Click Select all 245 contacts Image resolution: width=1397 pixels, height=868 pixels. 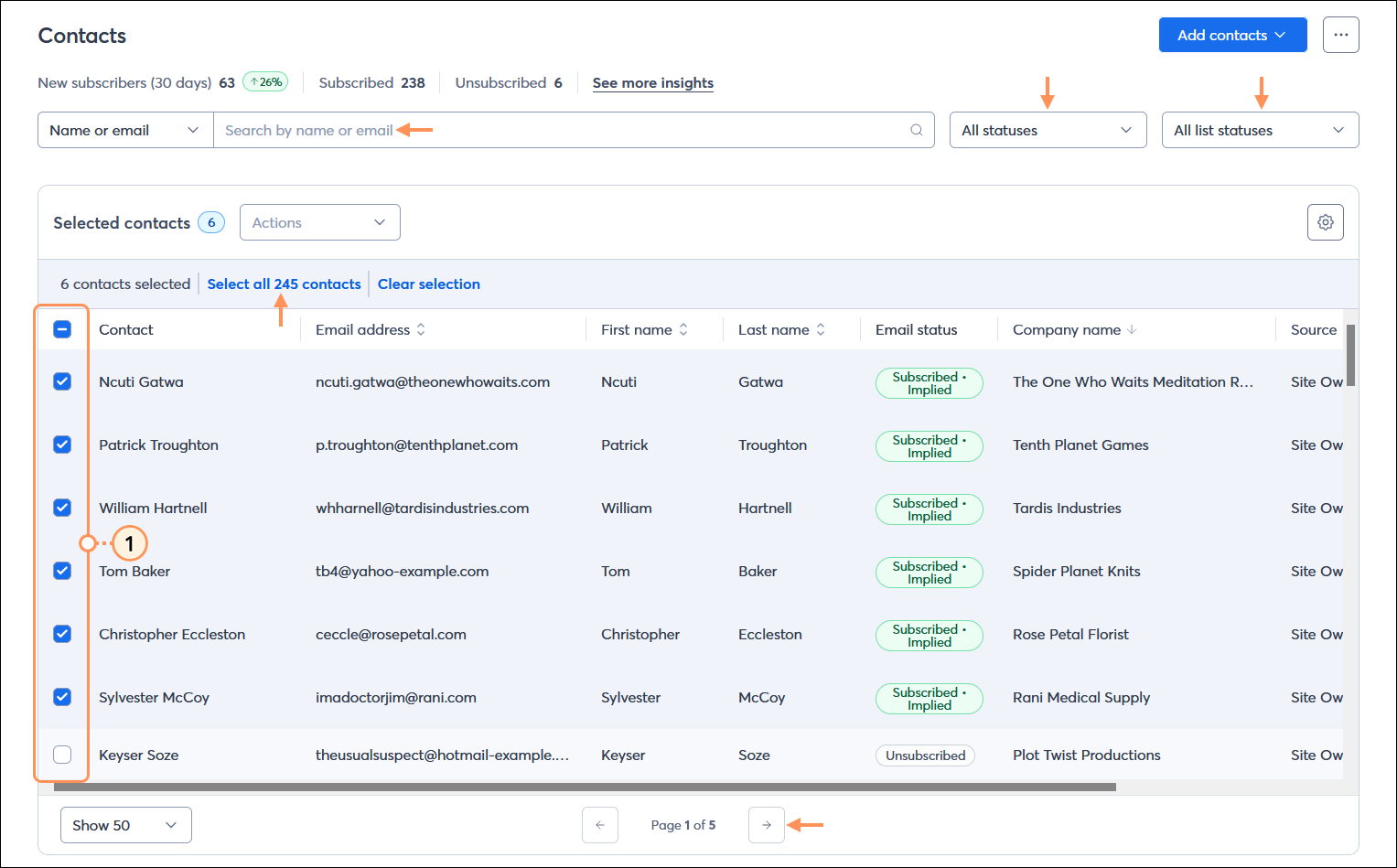point(284,284)
